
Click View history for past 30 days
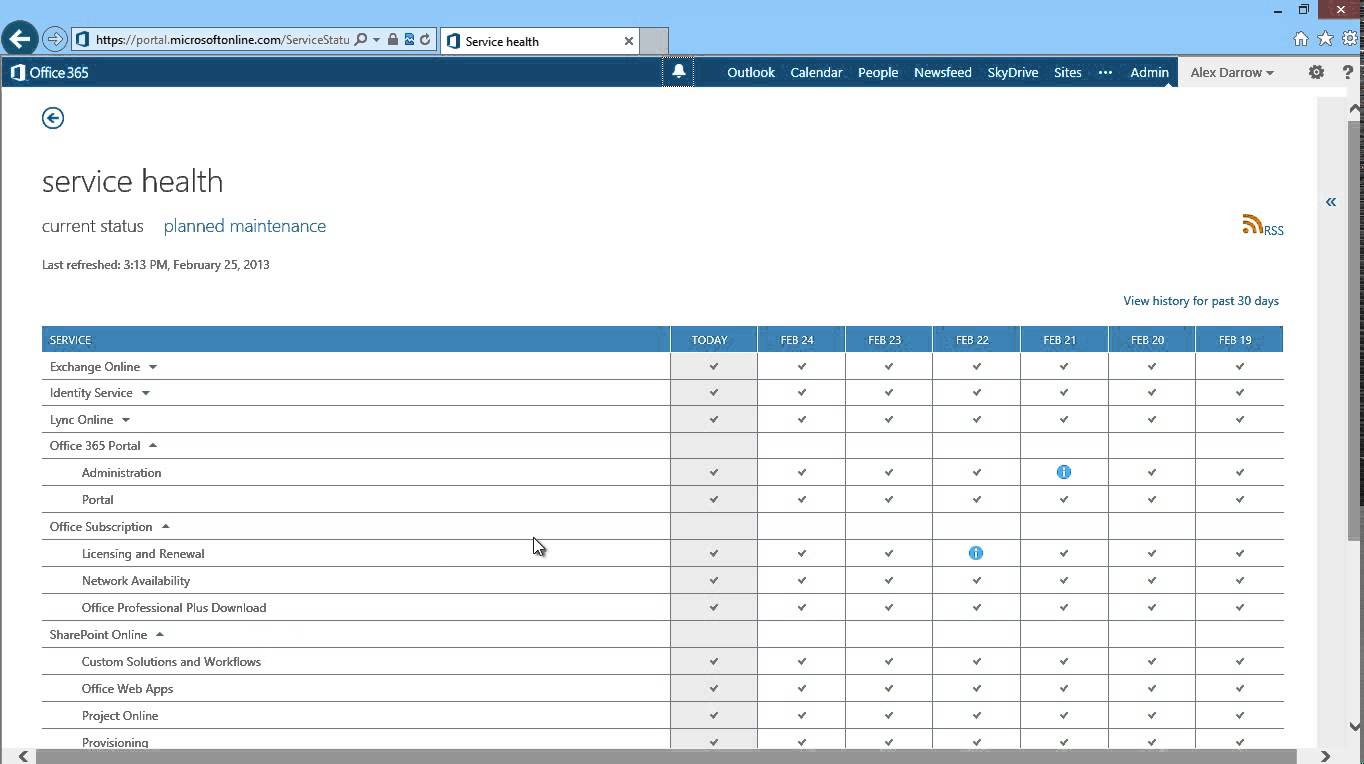point(1201,301)
